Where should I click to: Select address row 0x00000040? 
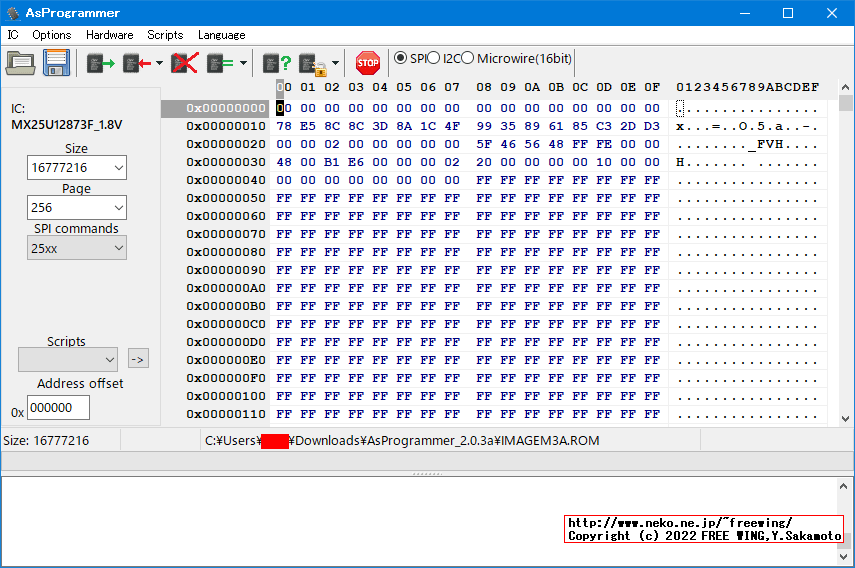tap(226, 180)
